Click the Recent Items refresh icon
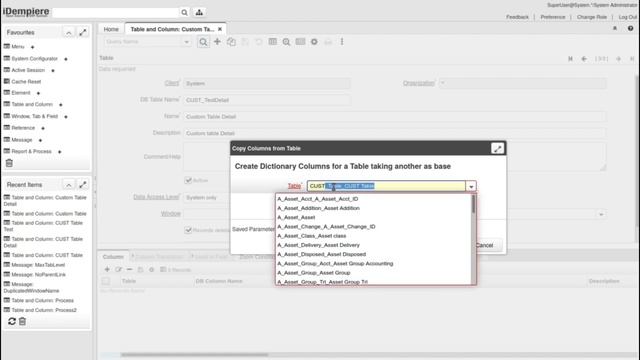The width and height of the screenshot is (640, 360). coord(12,321)
